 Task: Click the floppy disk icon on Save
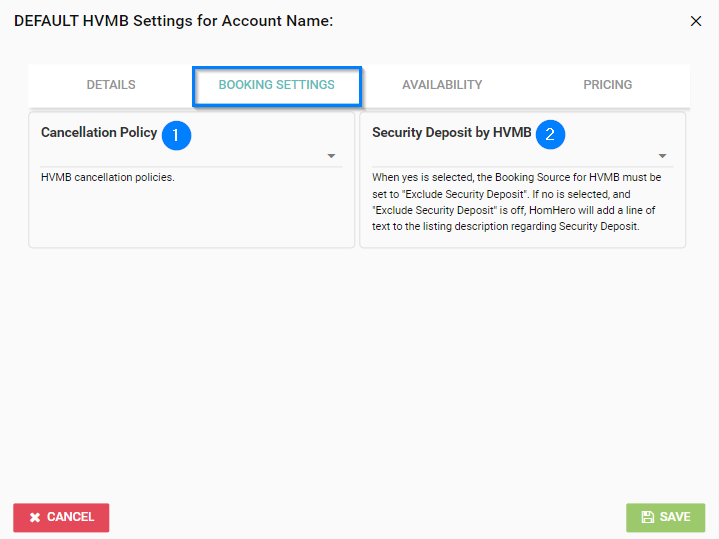pos(647,517)
